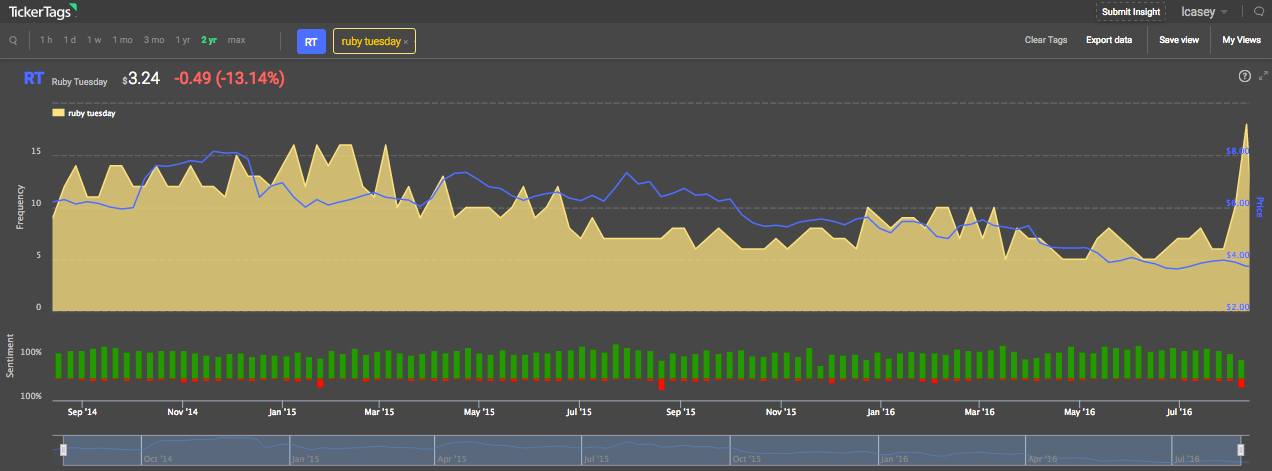Click the $8.00 price axis label
This screenshot has width=1272, height=471.
pyautogui.click(x=1237, y=151)
